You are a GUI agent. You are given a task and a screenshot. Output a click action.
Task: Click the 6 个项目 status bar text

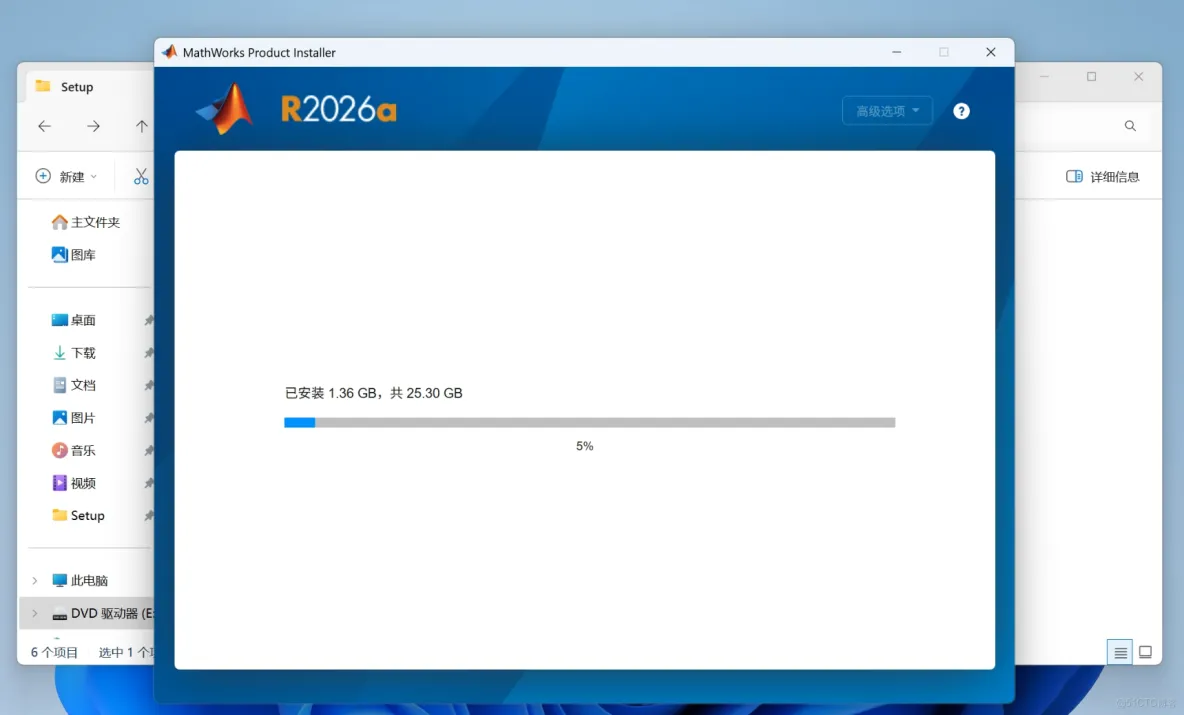pos(54,652)
